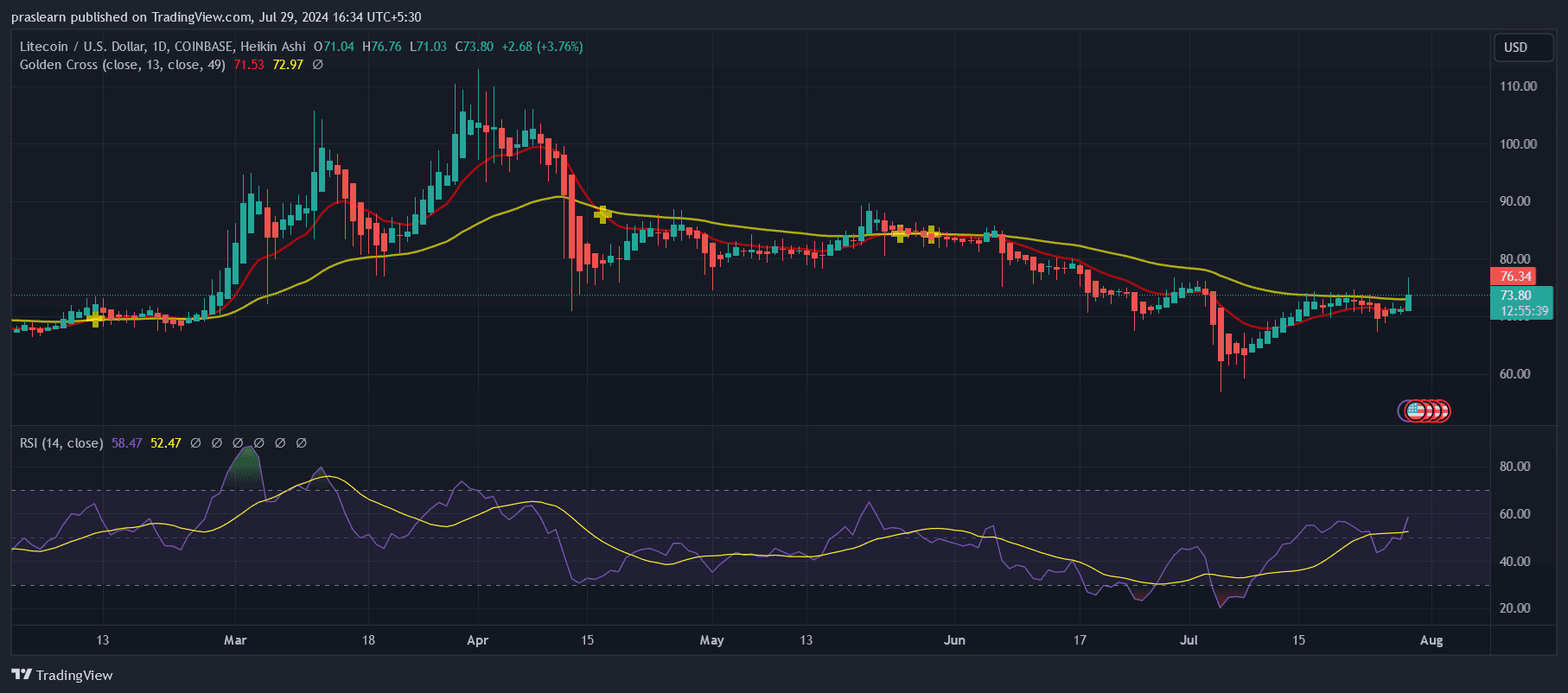
Task: Click the red Golden Cross value 71.53
Action: [249, 65]
